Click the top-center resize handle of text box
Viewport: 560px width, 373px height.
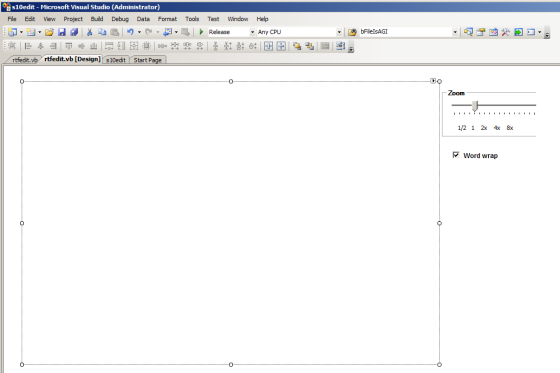[x=231, y=81]
